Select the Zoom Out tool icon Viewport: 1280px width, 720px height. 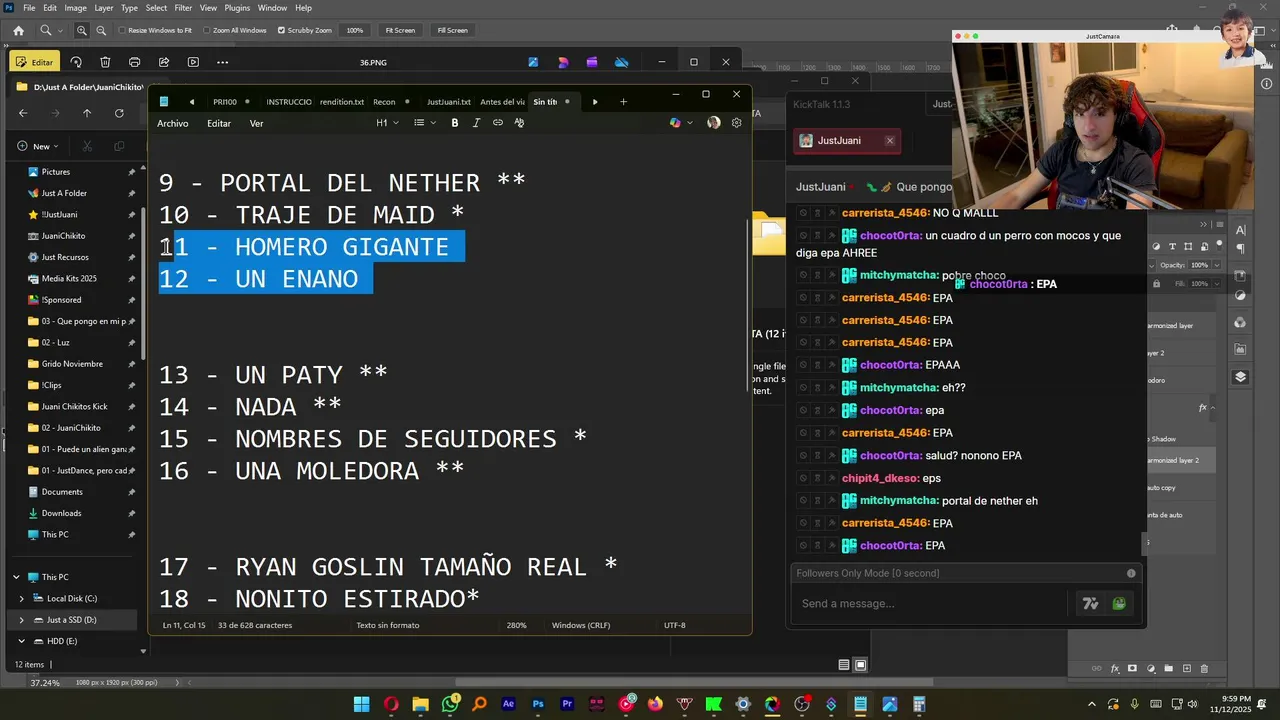pyautogui.click(x=101, y=30)
